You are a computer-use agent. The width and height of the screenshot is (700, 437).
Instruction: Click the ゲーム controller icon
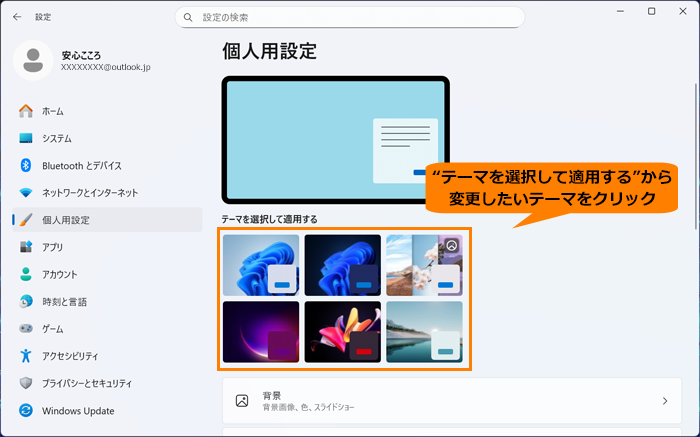pyautogui.click(x=26, y=329)
